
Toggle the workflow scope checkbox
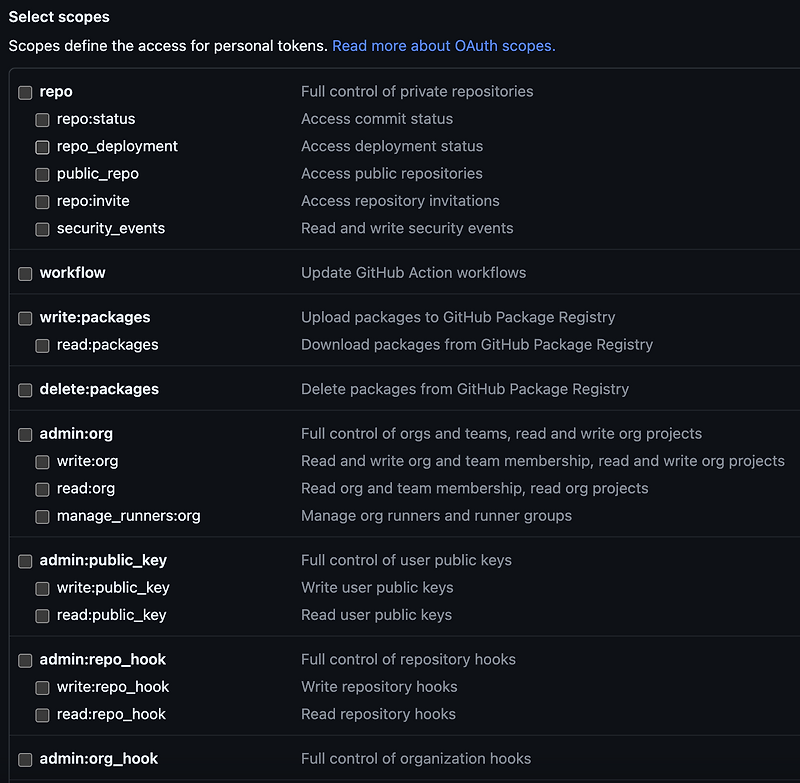tap(25, 274)
